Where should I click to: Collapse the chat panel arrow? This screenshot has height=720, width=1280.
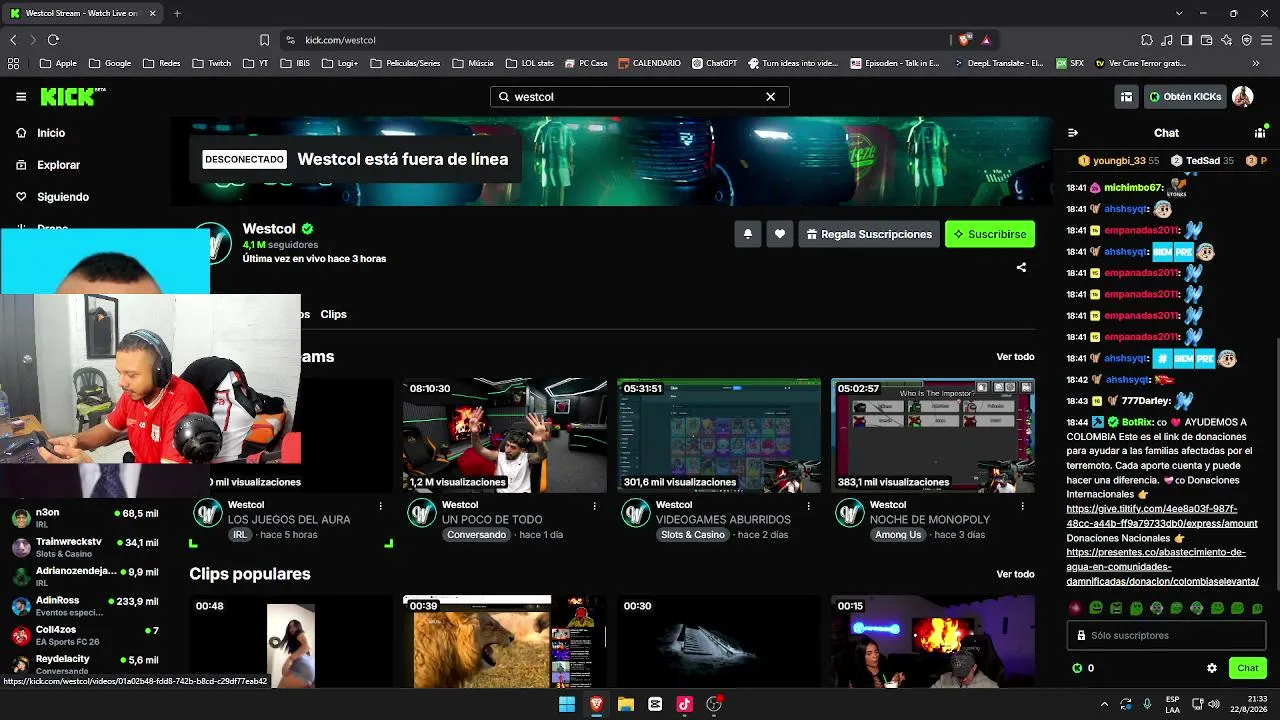(x=1073, y=133)
